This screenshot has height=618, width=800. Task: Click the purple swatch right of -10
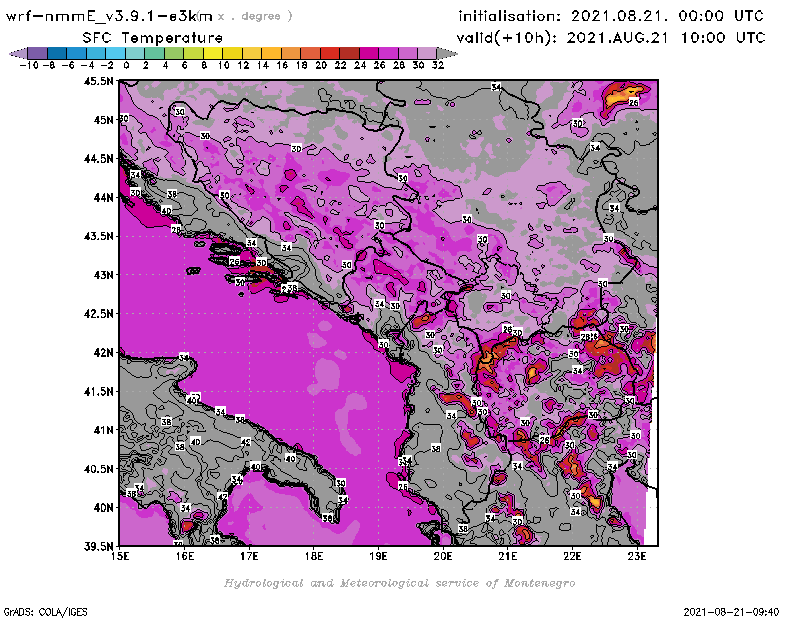click(x=37, y=52)
